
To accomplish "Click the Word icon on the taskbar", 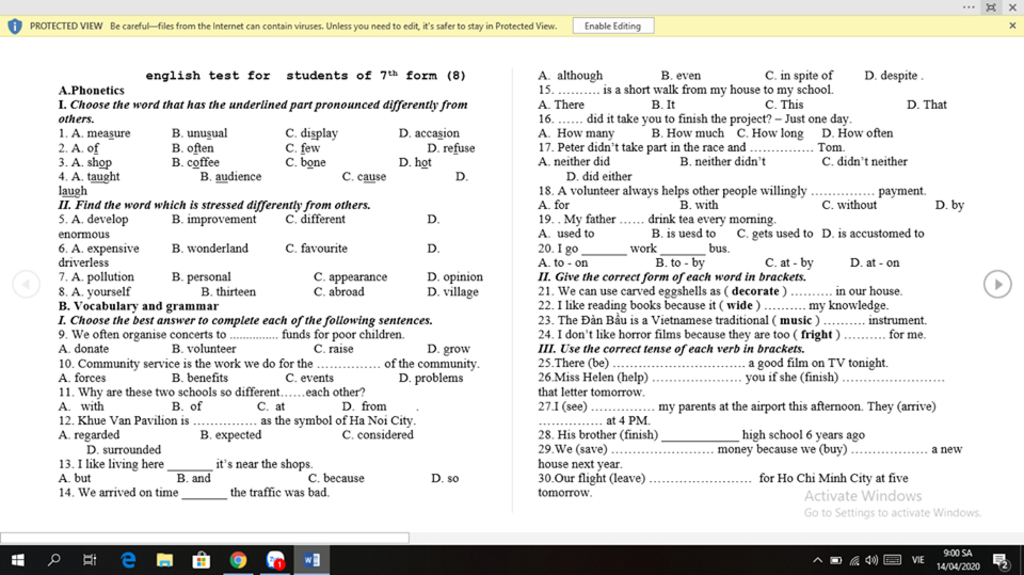I will point(312,560).
